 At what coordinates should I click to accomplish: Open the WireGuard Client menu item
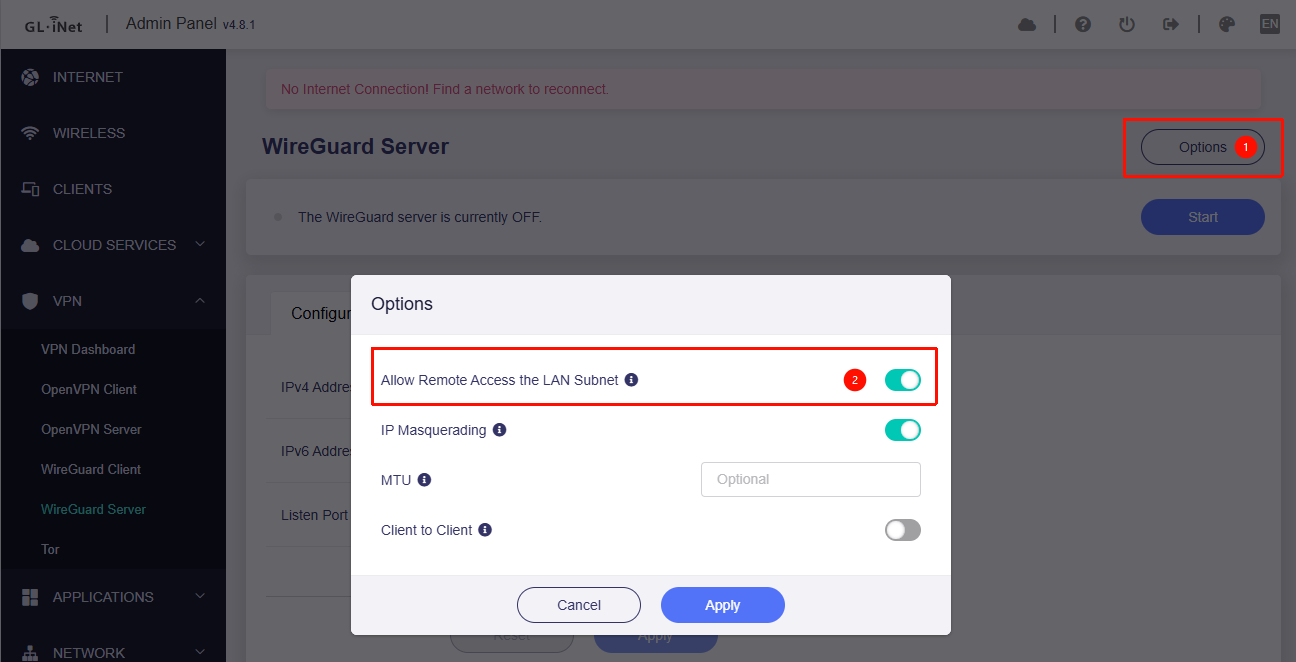point(91,469)
